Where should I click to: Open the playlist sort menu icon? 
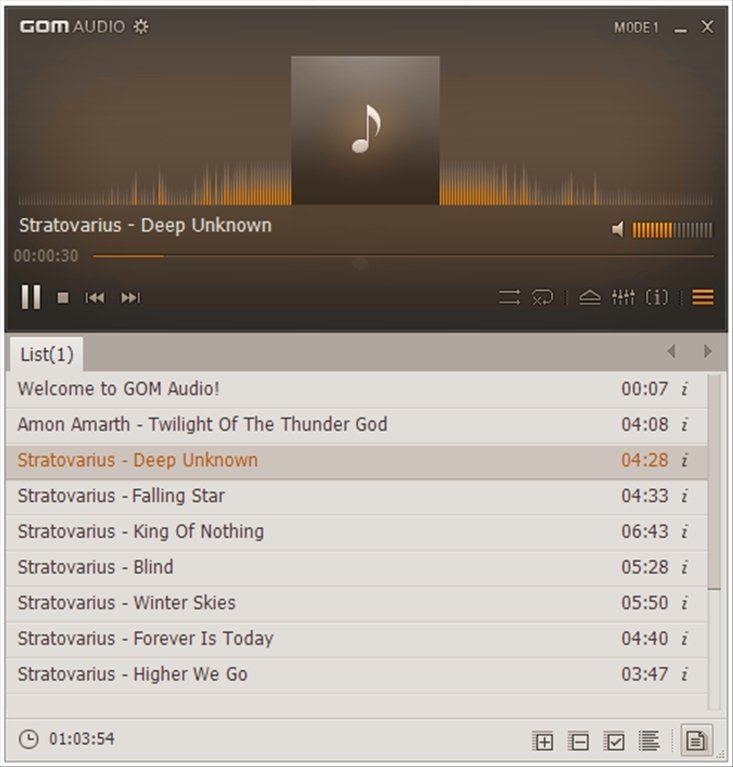(649, 741)
